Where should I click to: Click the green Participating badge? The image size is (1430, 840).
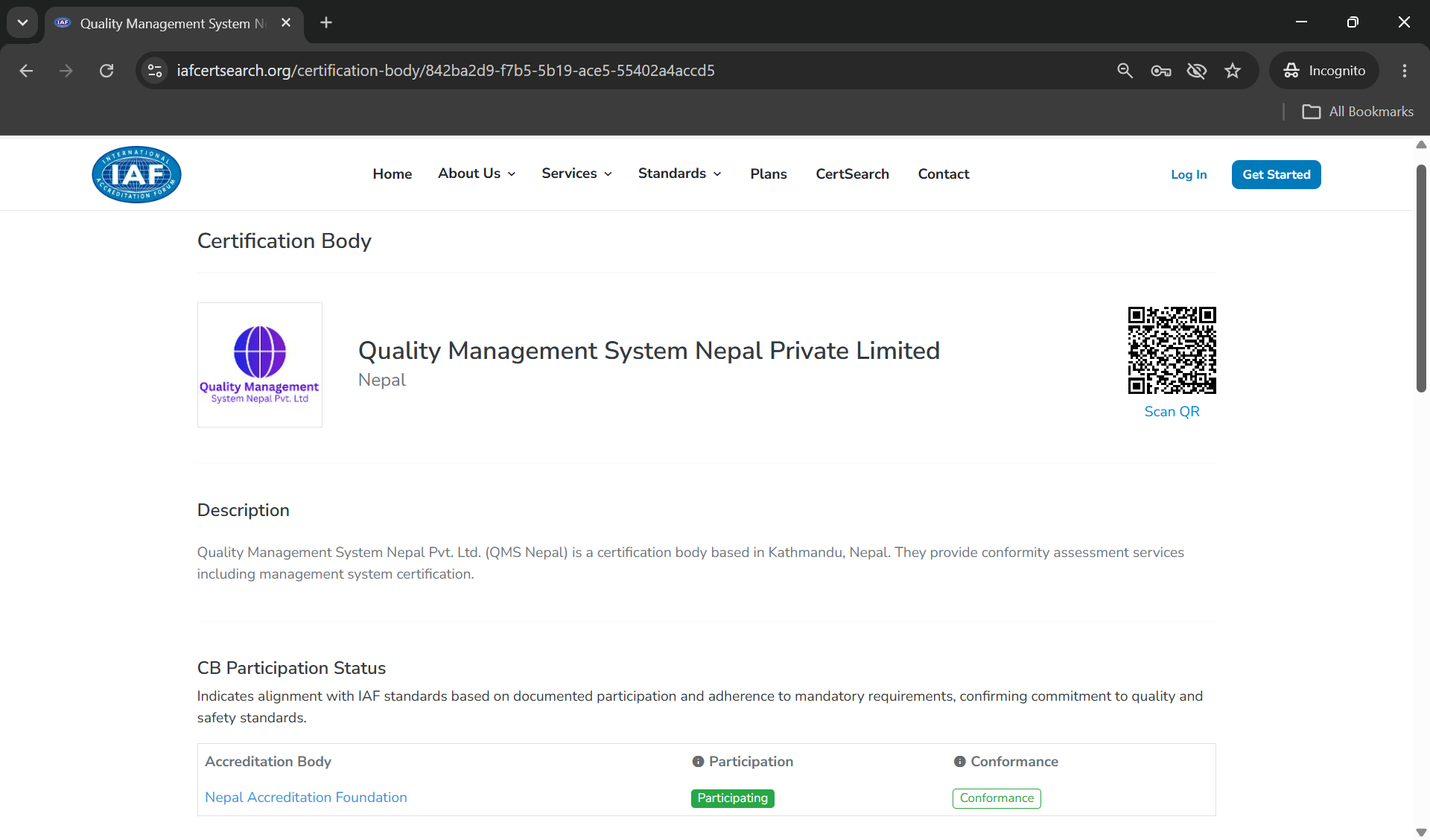click(x=733, y=798)
